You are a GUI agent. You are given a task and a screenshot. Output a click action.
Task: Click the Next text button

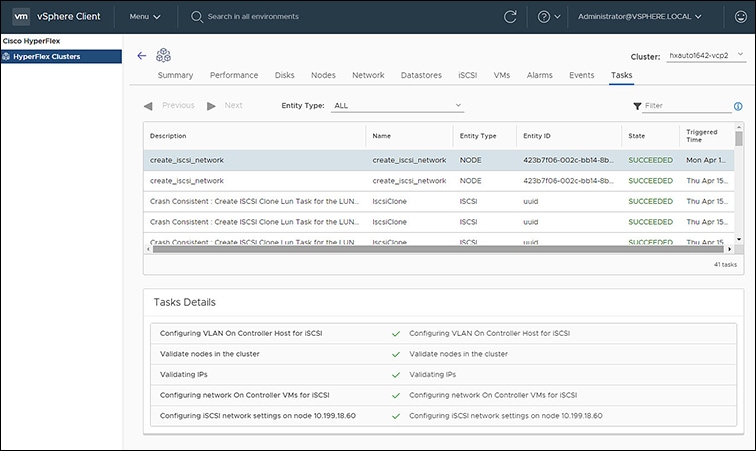[233, 105]
